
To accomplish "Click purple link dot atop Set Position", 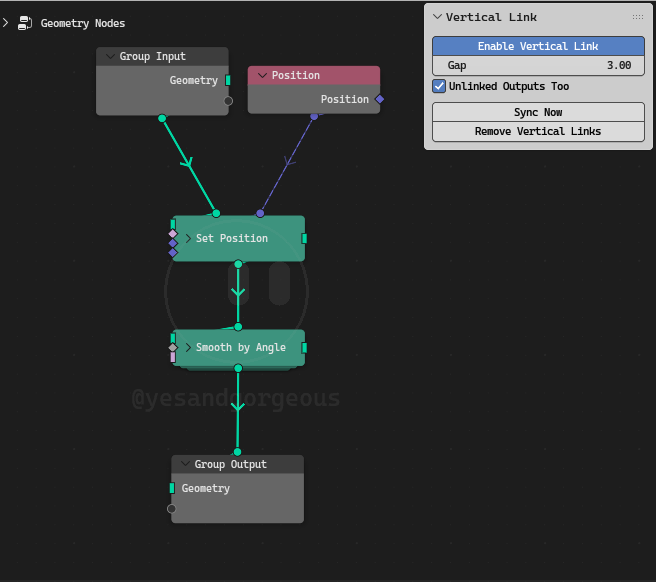I will click(260, 213).
